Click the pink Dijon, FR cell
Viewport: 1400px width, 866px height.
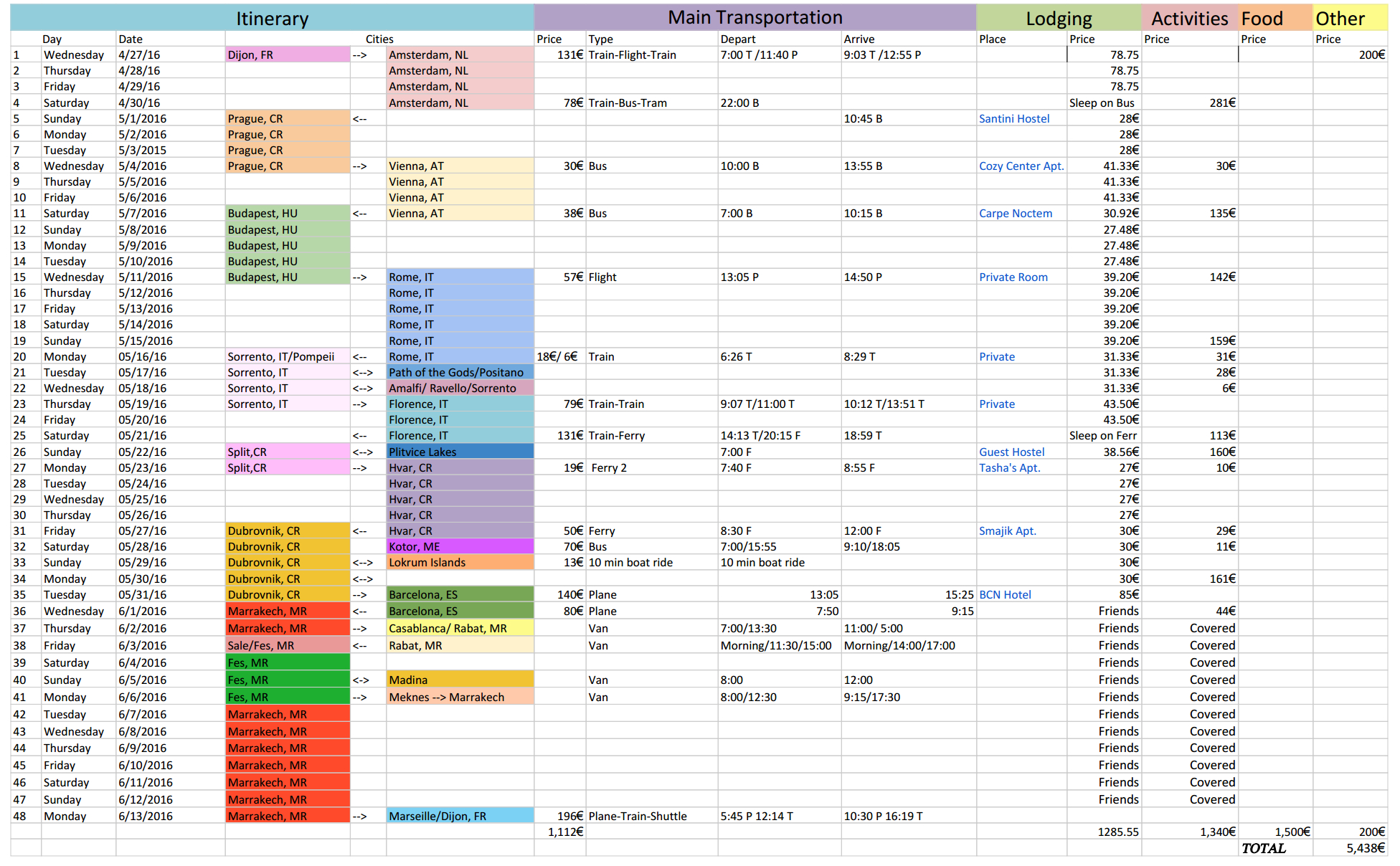(x=287, y=55)
